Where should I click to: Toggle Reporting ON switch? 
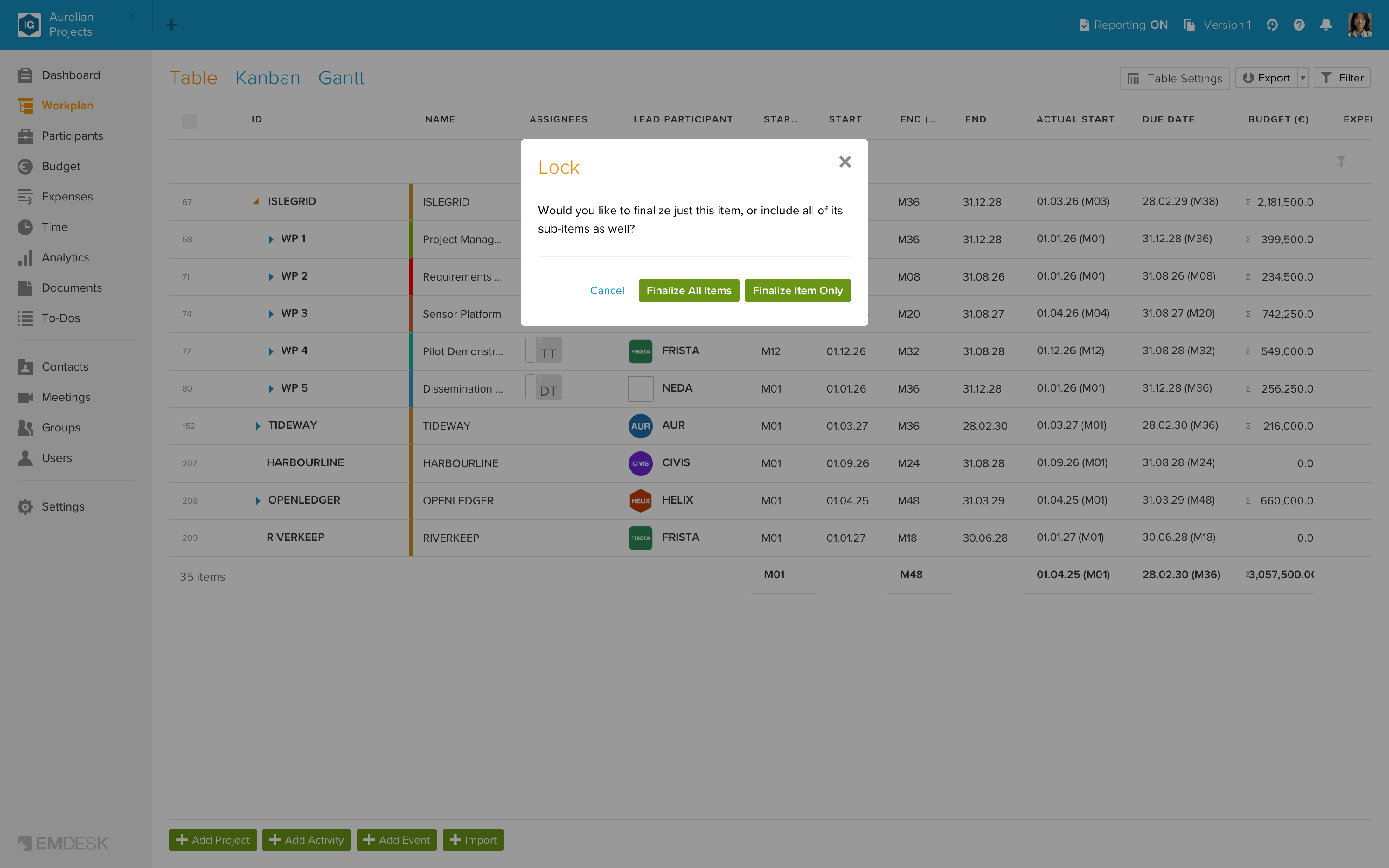pos(1123,25)
